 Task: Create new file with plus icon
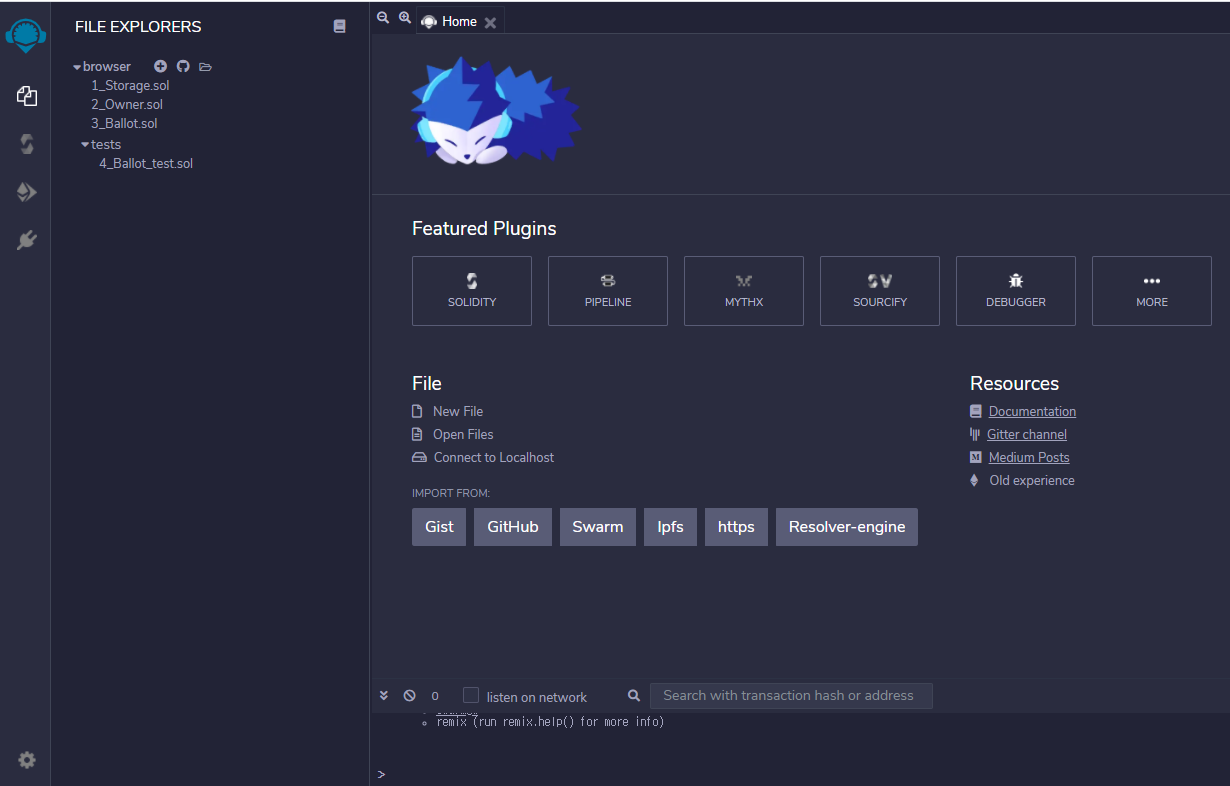[160, 66]
